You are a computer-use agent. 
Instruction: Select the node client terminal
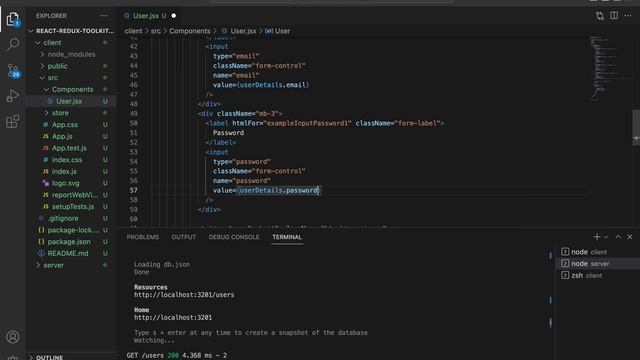coord(598,252)
